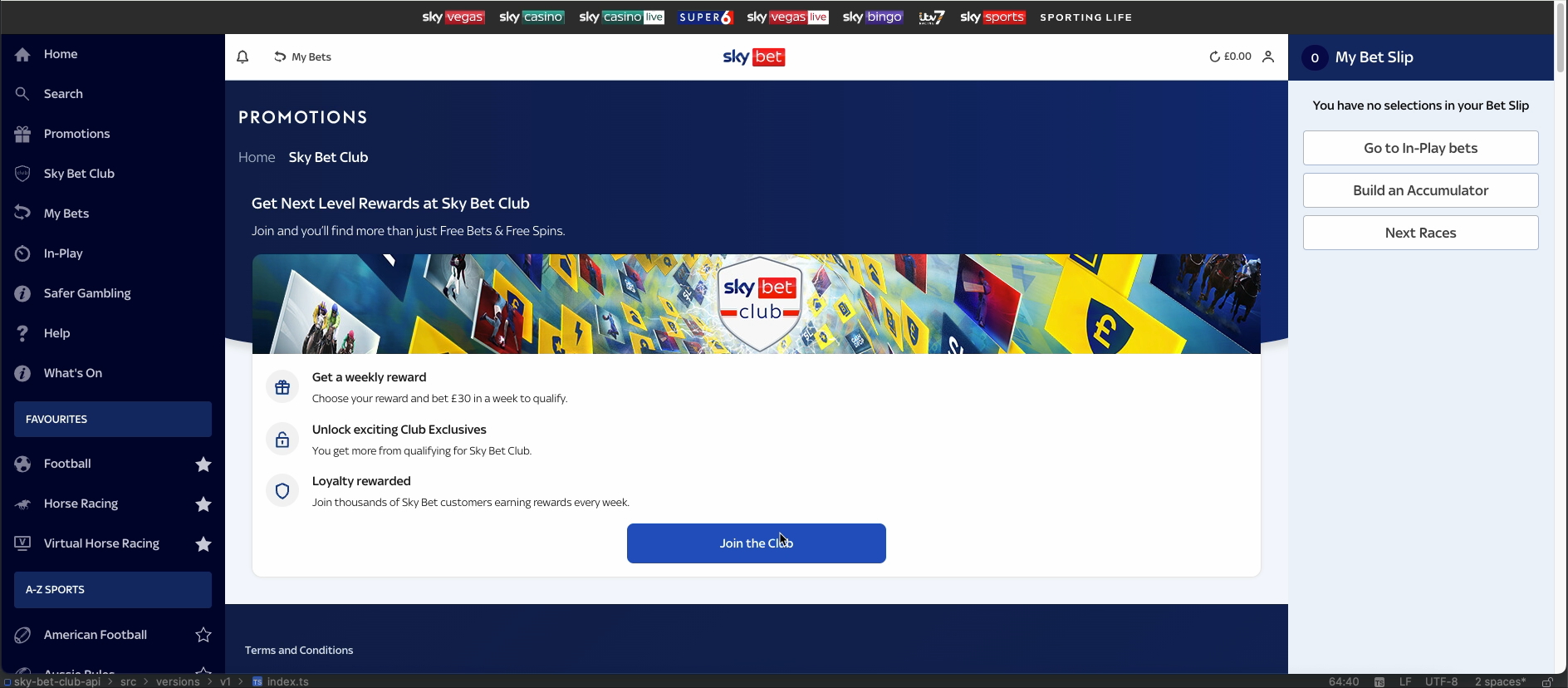This screenshot has height=688, width=1568.
Task: Click sky-bet-club-api breadcrumb in status bar
Action: pos(57,681)
